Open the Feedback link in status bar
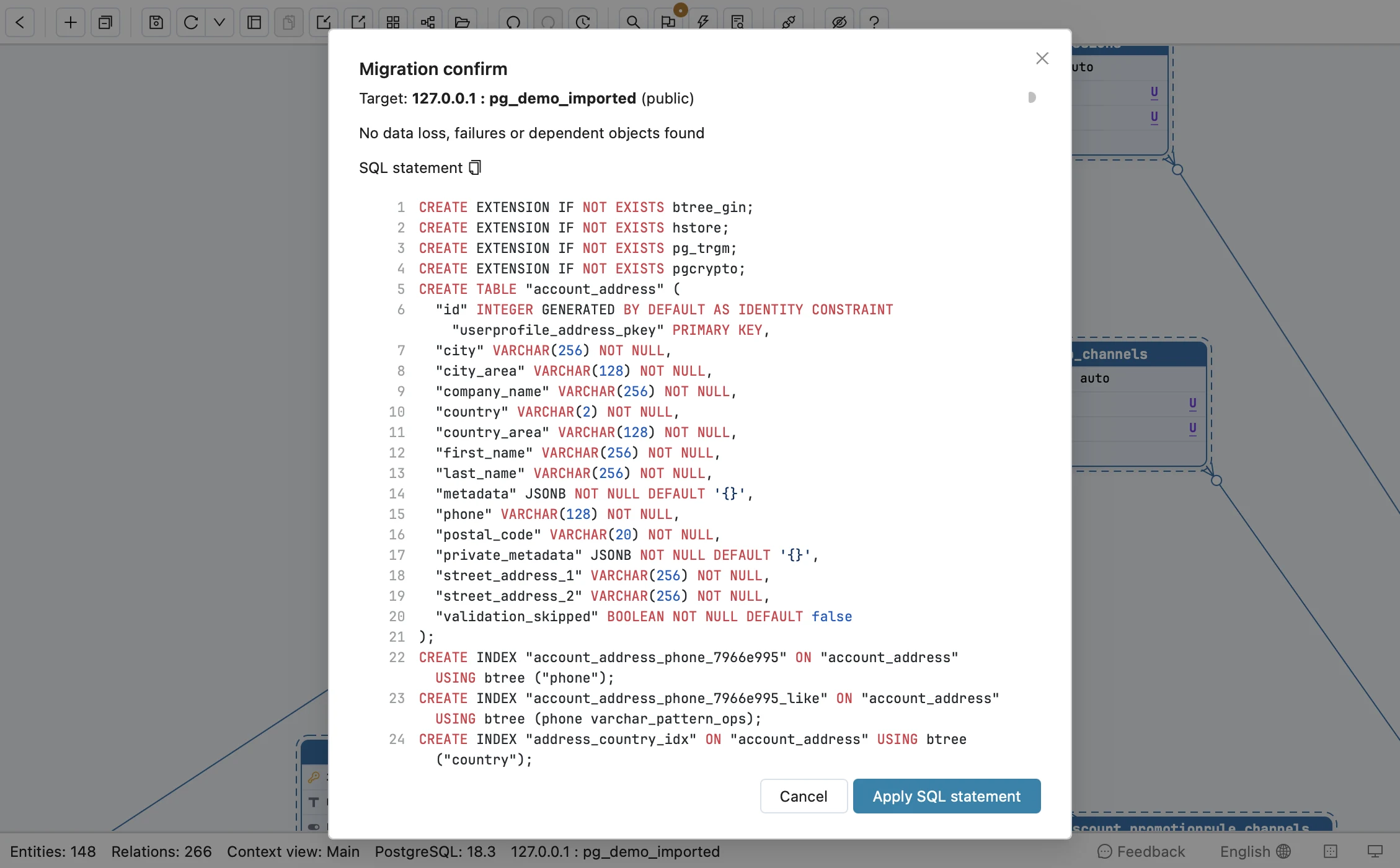This screenshot has height=868, width=1400. [x=1141, y=851]
